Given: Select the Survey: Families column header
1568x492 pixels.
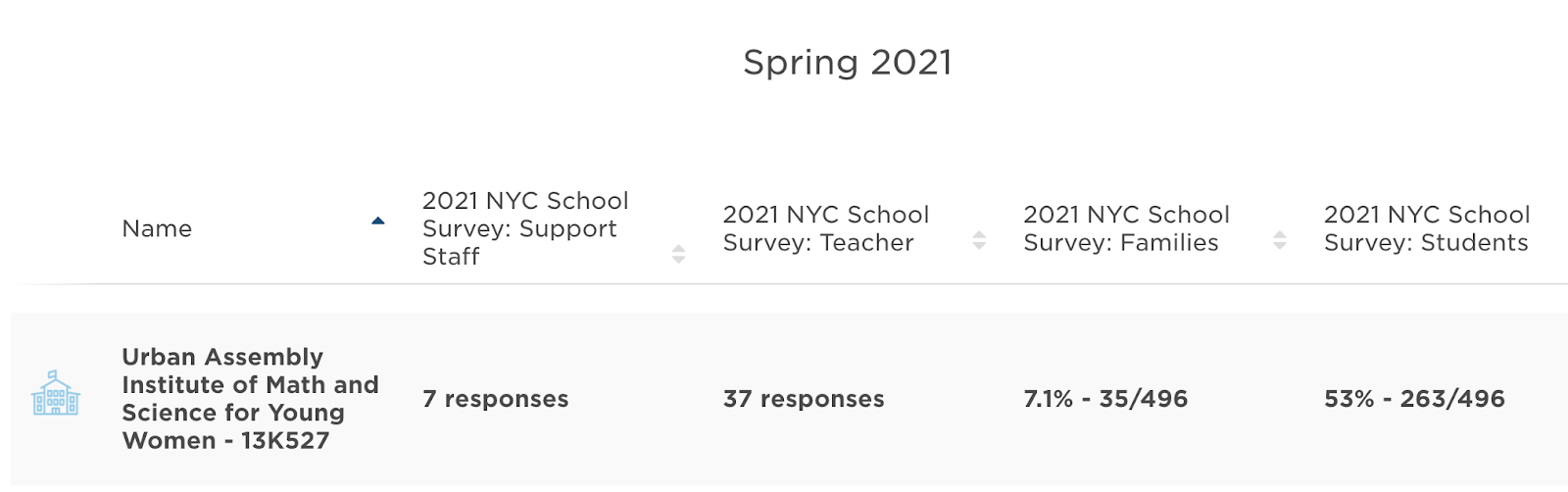Looking at the screenshot, I should pos(1127,228).
